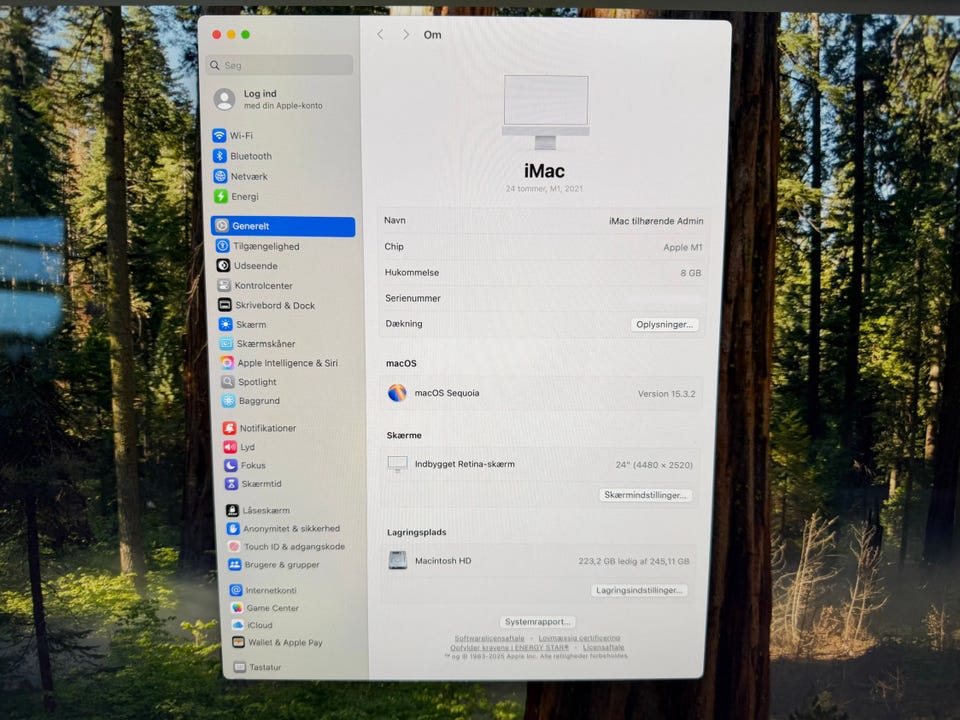The image size is (960, 720).
Task: Open Skærmskåner screensaver icon
Action: click(x=226, y=343)
